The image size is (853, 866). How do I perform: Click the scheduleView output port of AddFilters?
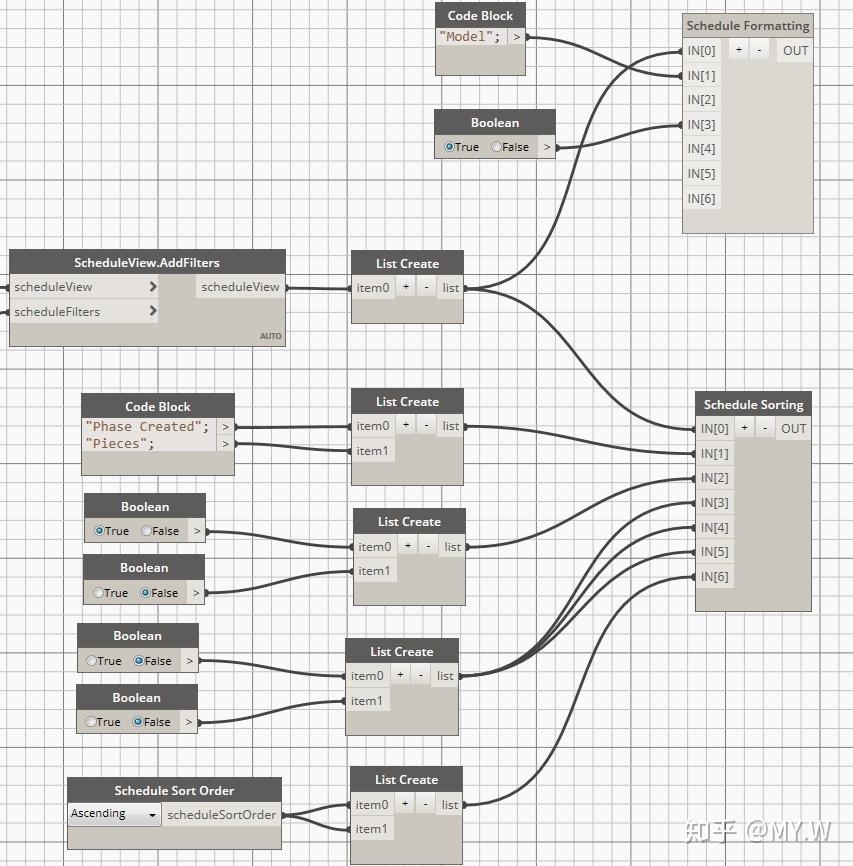pyautogui.click(x=240, y=287)
